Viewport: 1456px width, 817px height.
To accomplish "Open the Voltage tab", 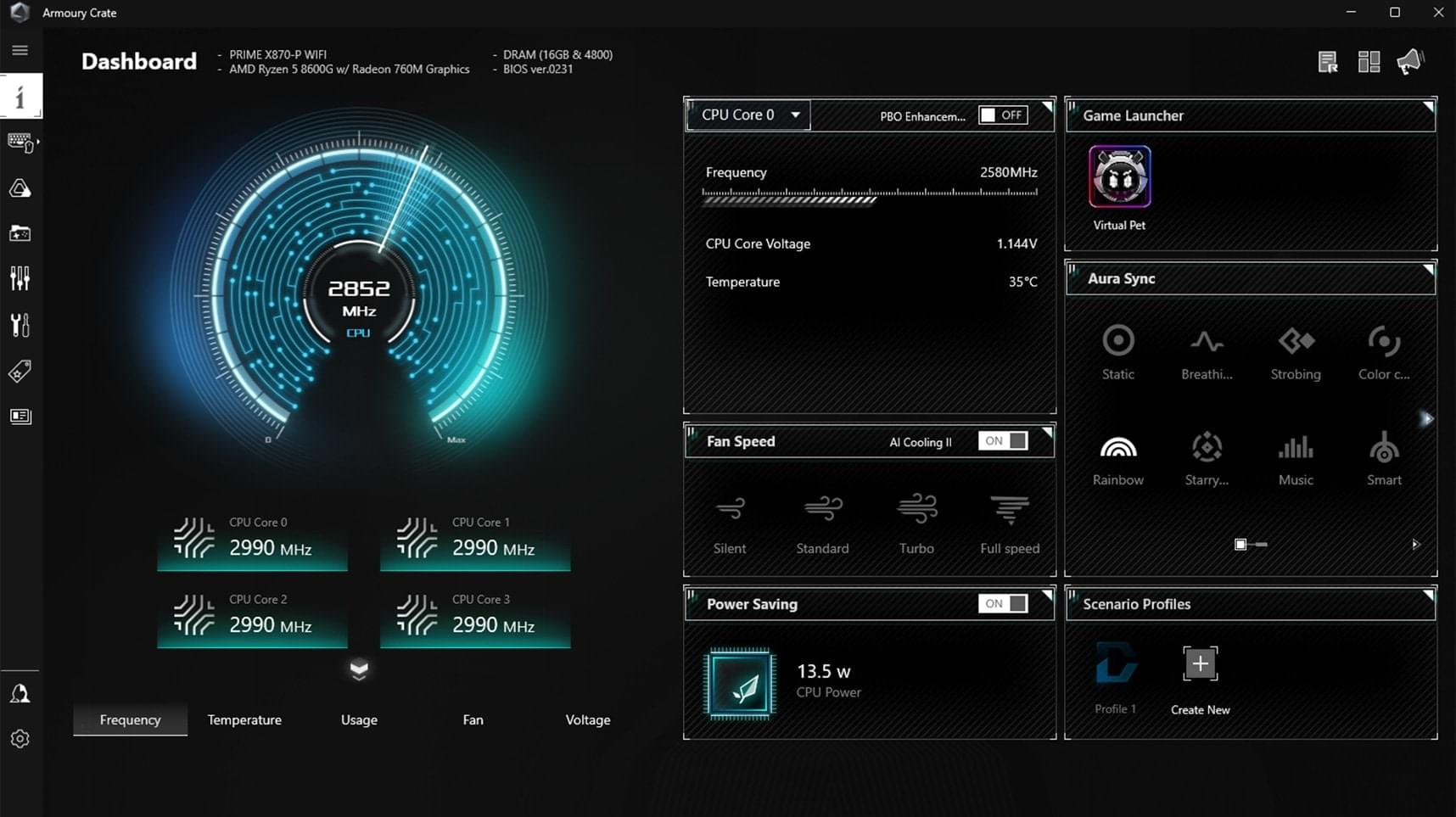I will click(588, 719).
